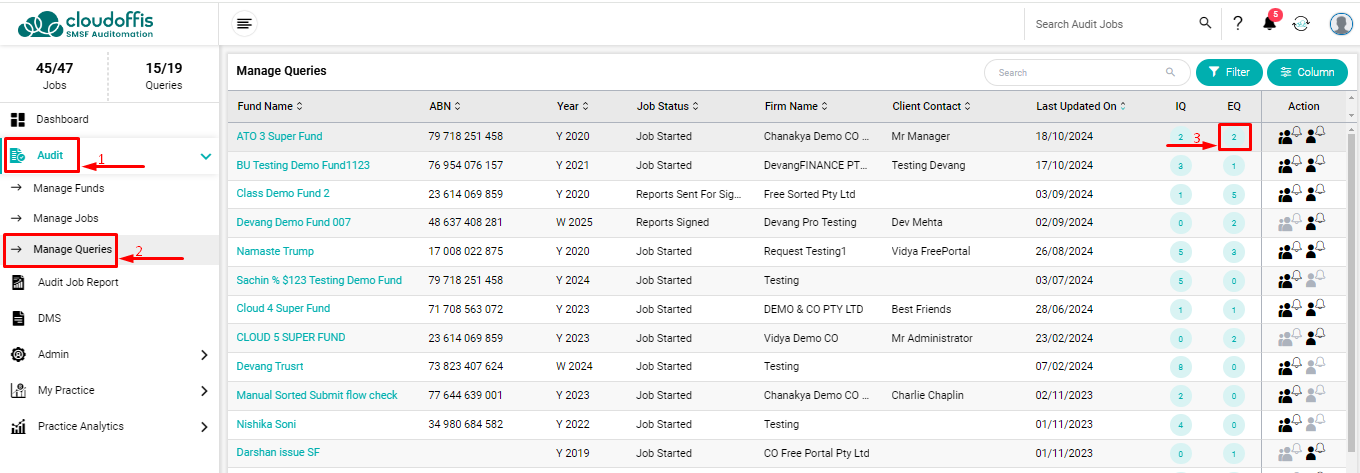Open Manage Funds in the sidebar
Screen dimensions: 1360x473
[x=68, y=188]
